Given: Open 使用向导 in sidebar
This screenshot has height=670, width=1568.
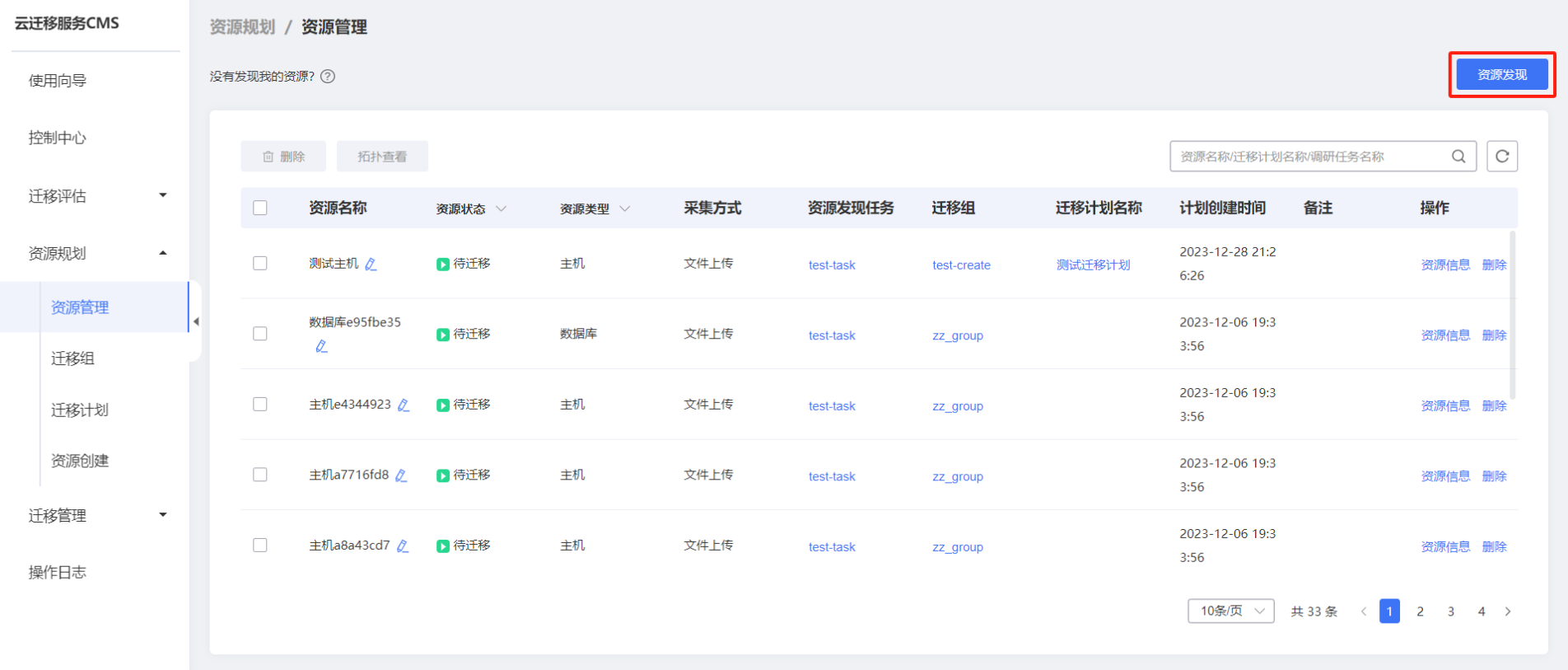Looking at the screenshot, I should pyautogui.click(x=58, y=81).
